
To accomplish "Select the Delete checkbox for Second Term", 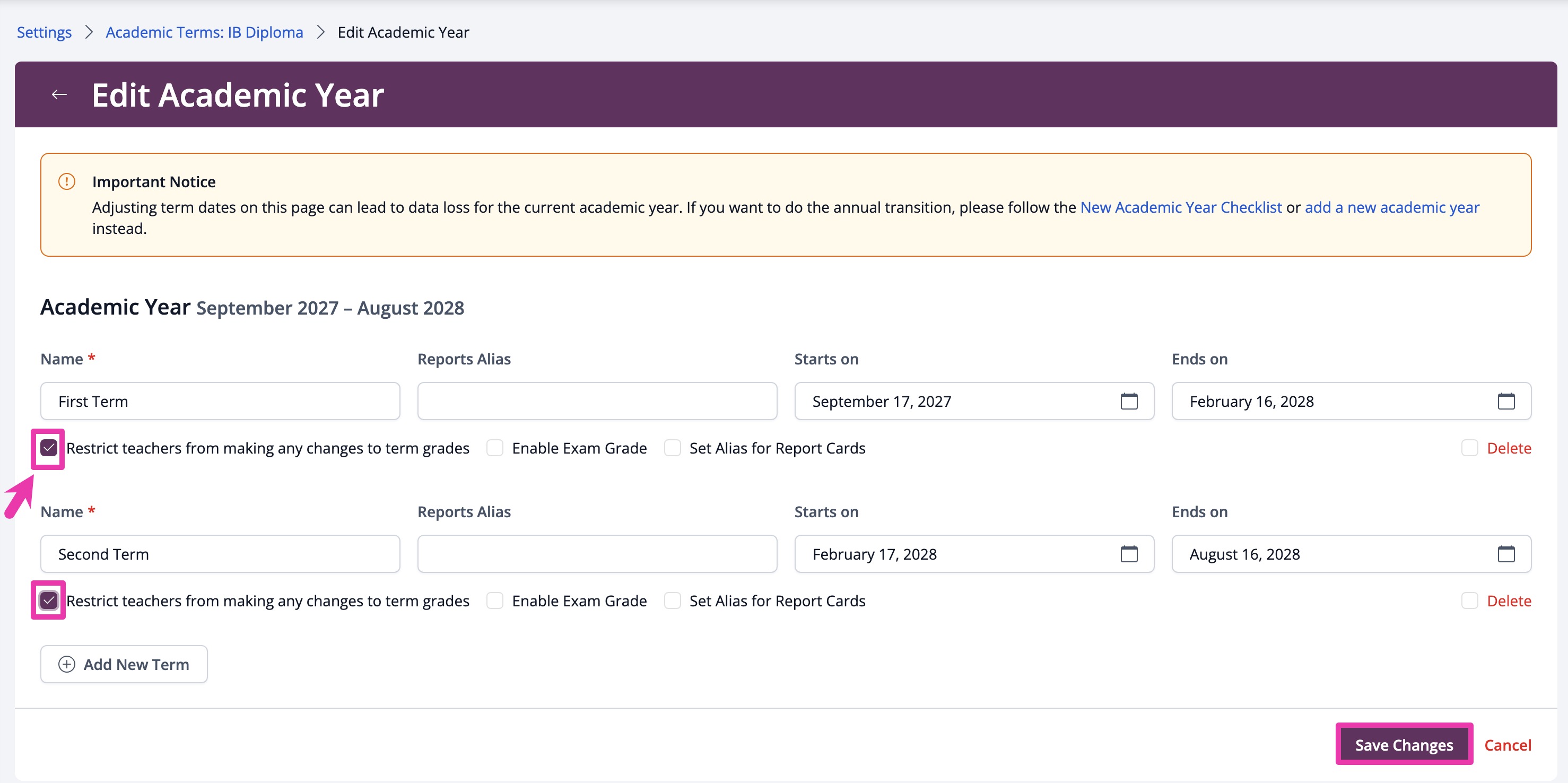I will click(1470, 601).
